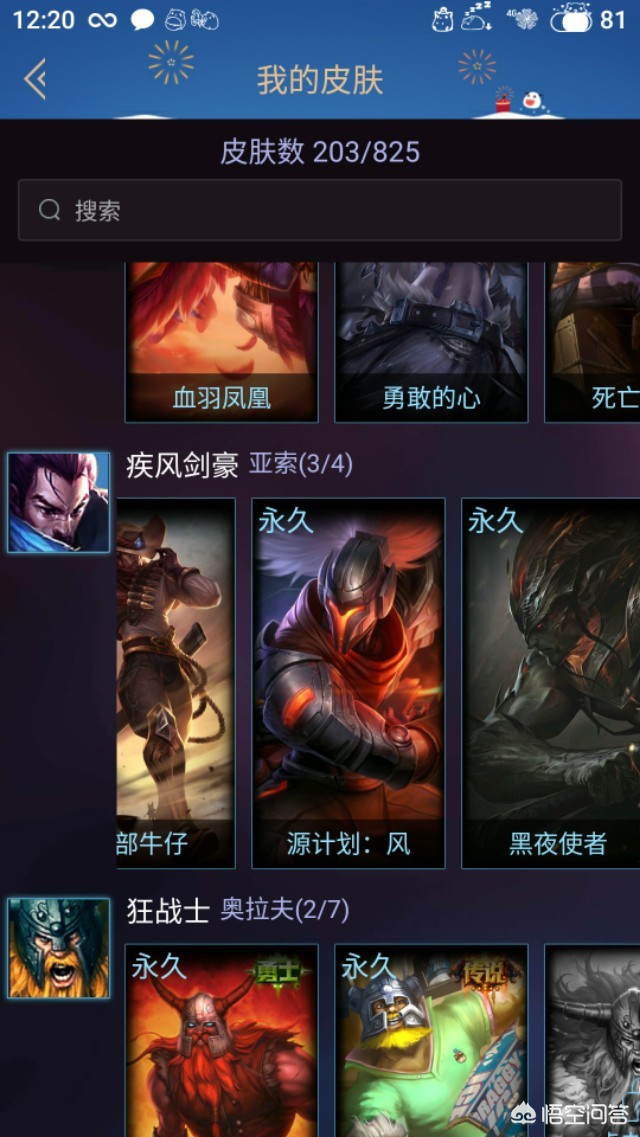The width and height of the screenshot is (640, 1137).
Task: Open Olaf 勇士 tagged skin card
Action: pos(222,1040)
